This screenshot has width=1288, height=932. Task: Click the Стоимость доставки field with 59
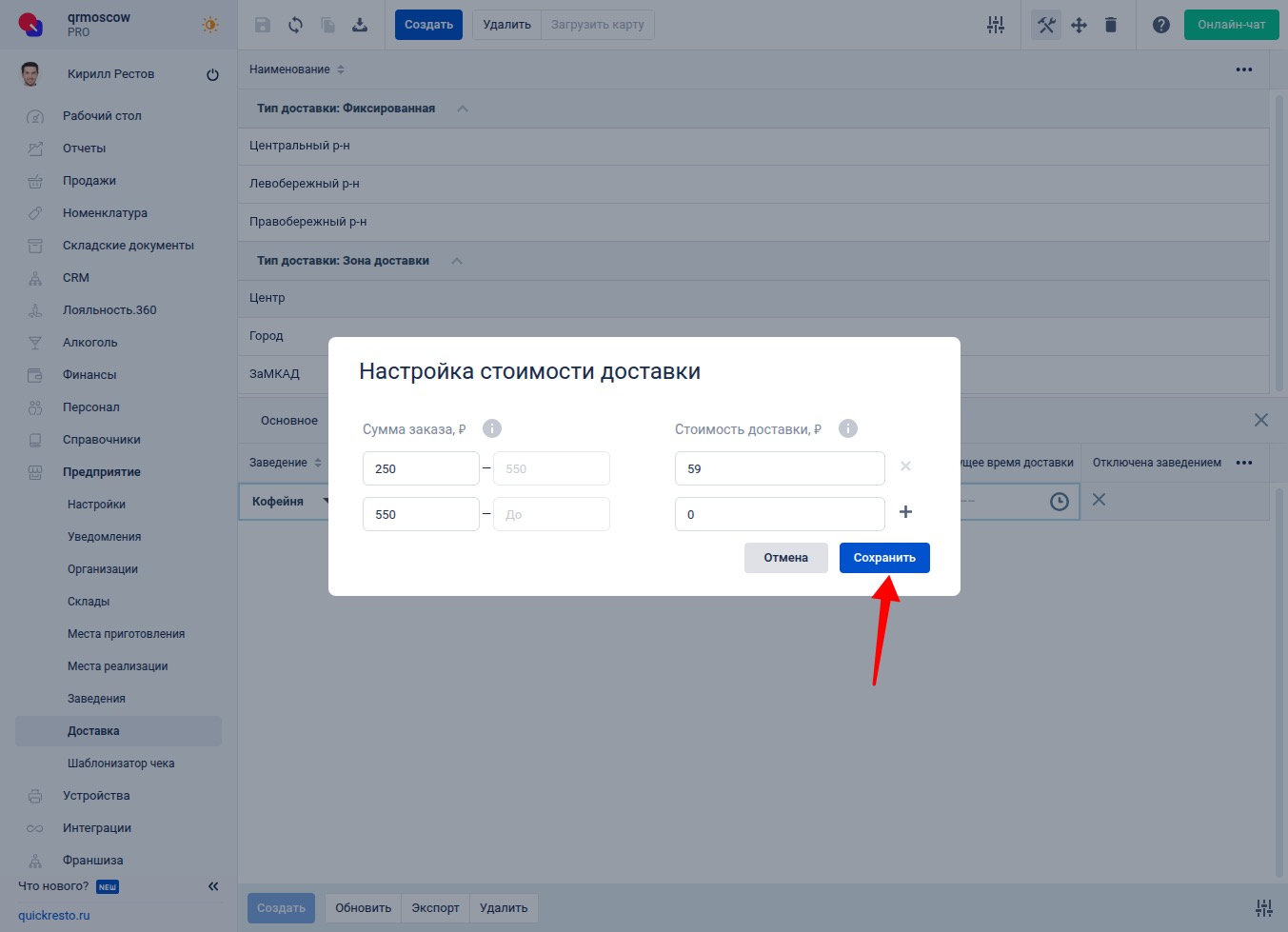point(779,468)
